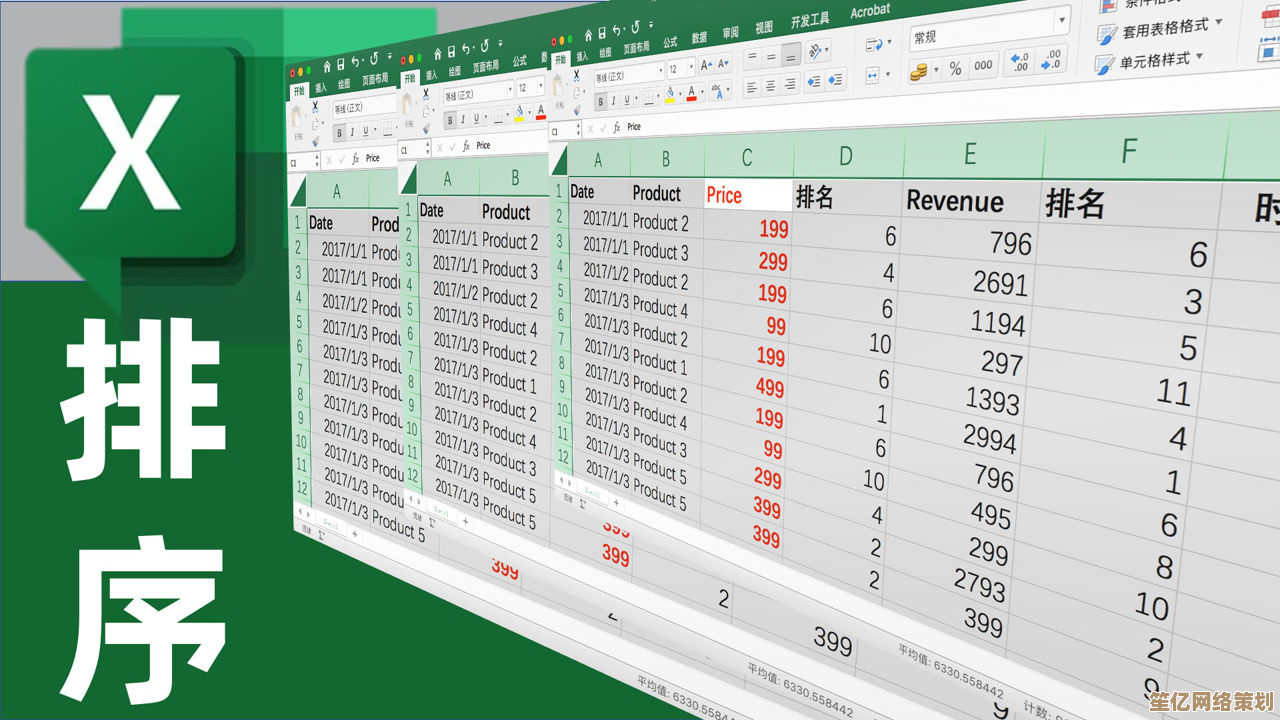
Task: Click Decrease Indent in the front window
Action: coord(814,82)
